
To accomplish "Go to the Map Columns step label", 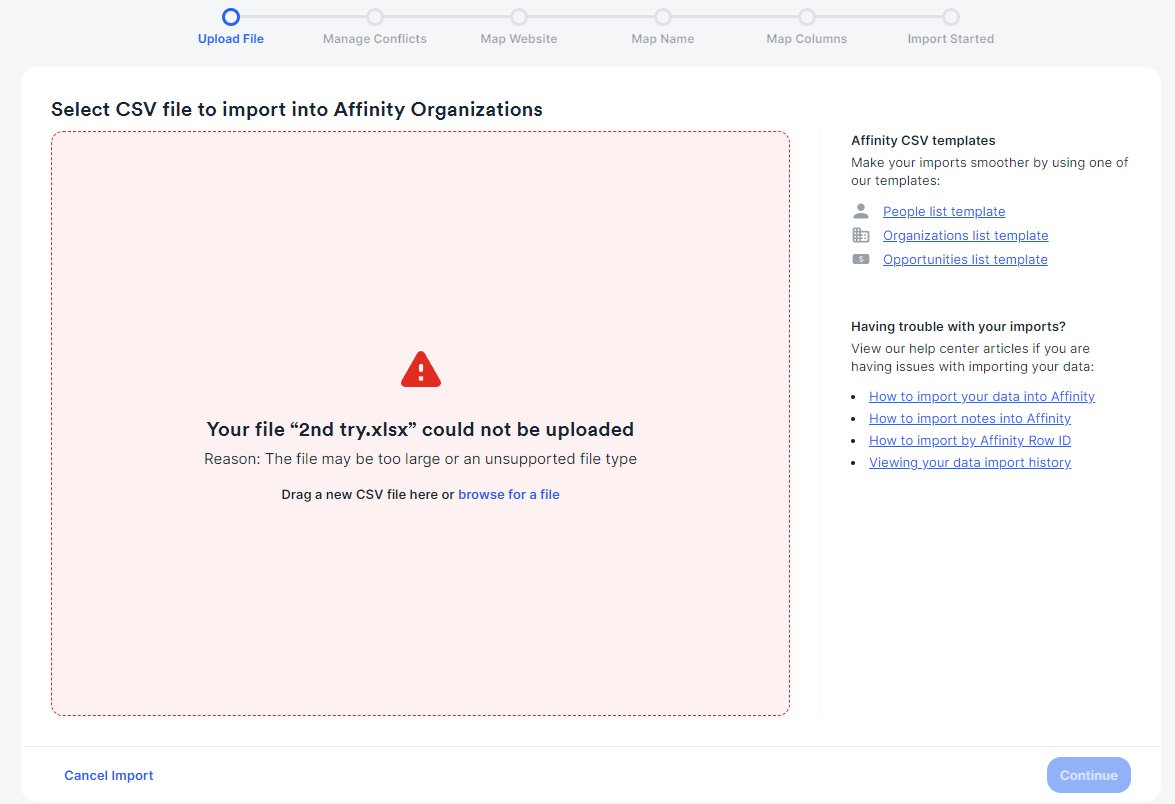I will [x=806, y=39].
